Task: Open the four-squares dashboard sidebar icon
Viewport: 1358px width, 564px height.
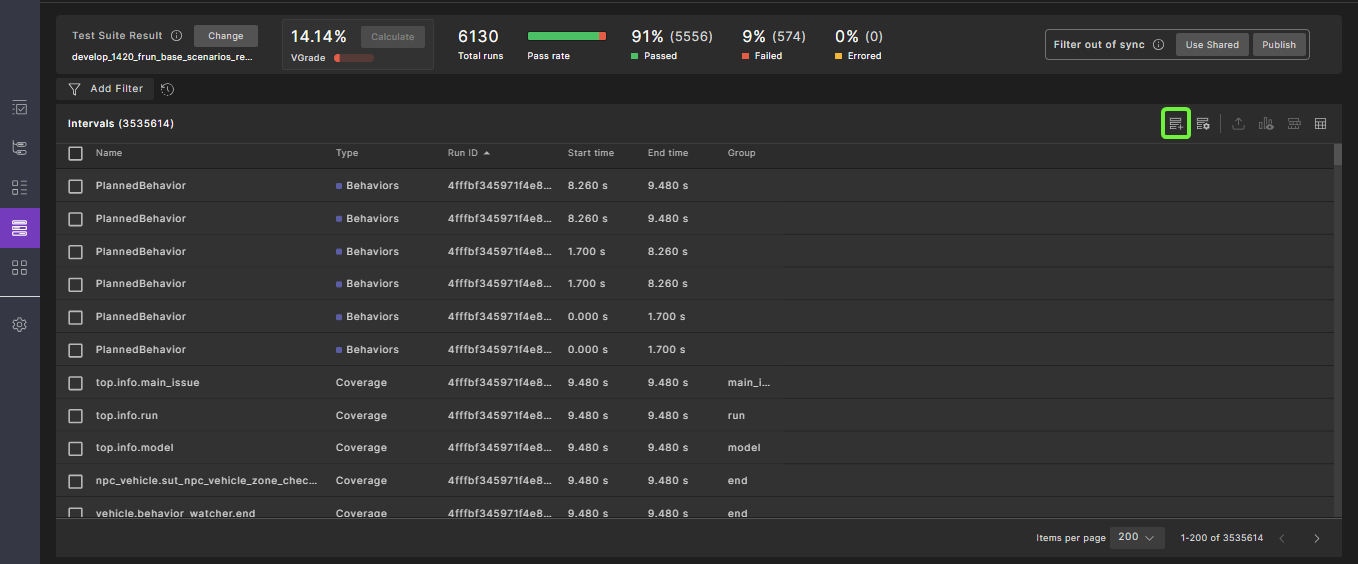Action: (19, 268)
